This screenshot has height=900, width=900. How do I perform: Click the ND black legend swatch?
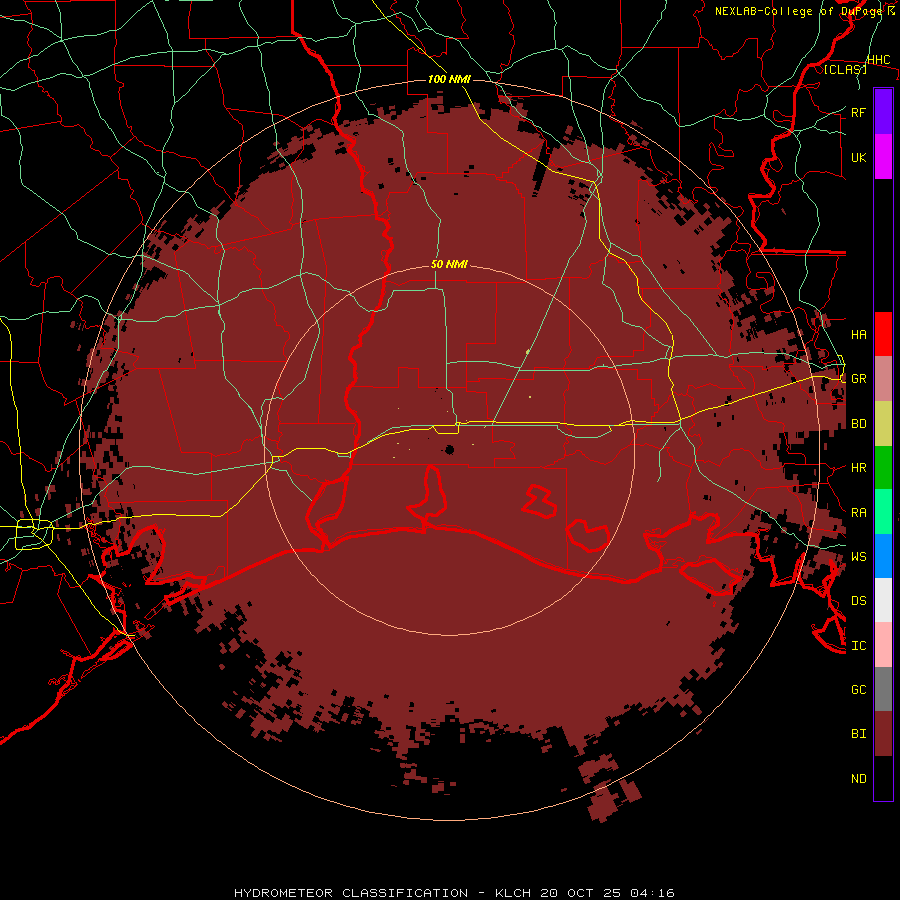[x=883, y=778]
